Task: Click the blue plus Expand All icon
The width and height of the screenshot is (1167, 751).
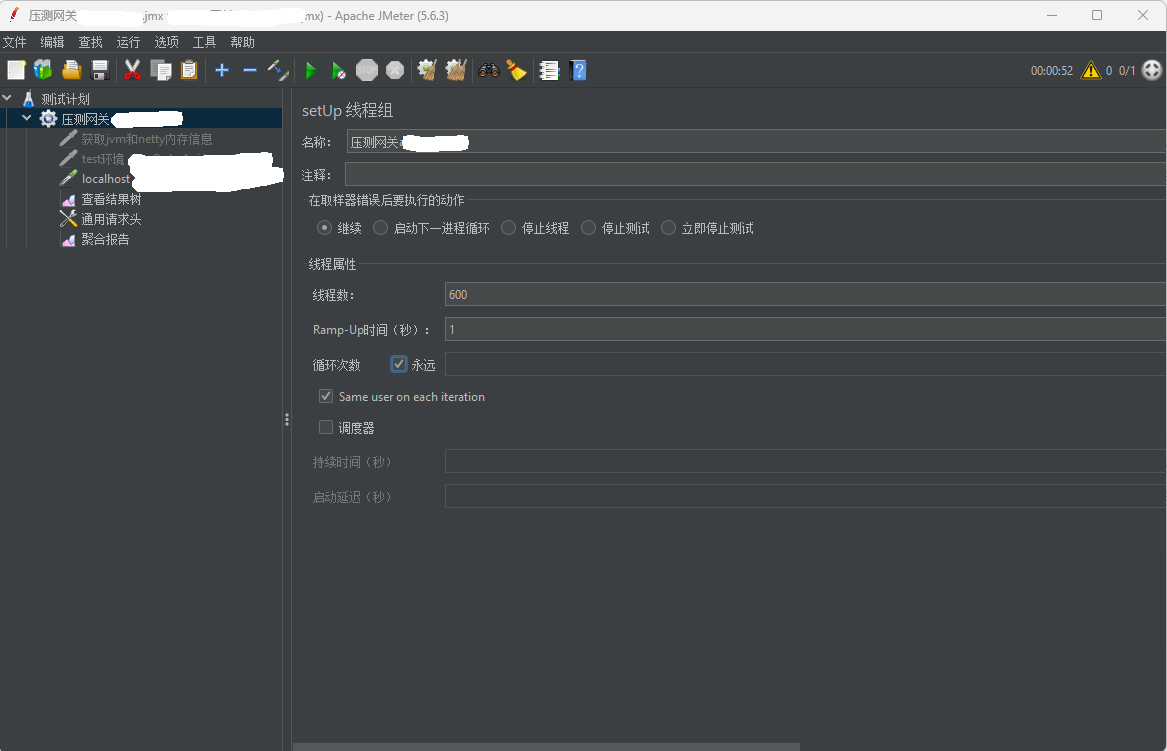Action: click(x=222, y=70)
